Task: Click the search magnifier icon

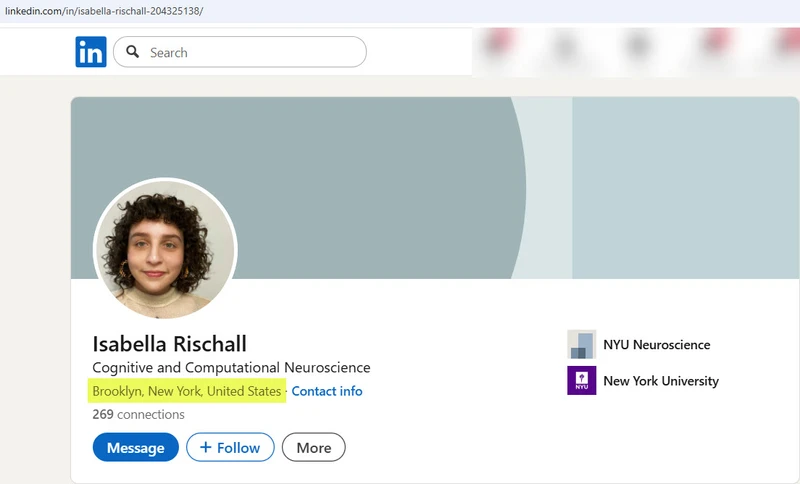Action: [133, 52]
